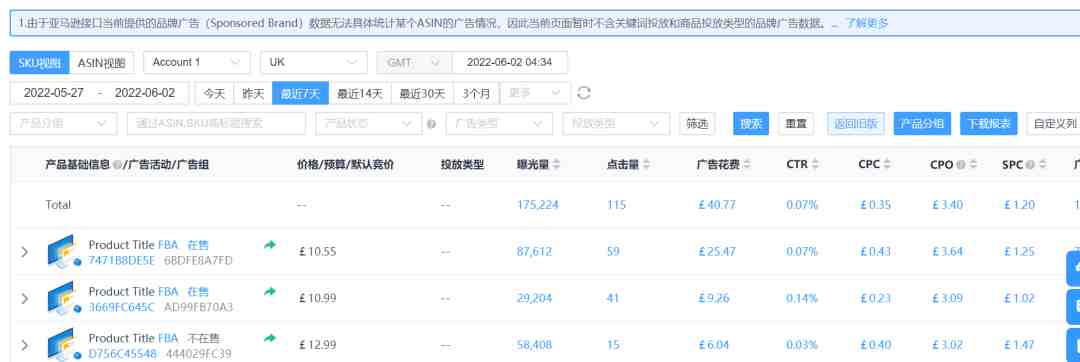The image size is (1080, 362).
Task: Click the CTR value 0.14%
Action: tap(802, 299)
